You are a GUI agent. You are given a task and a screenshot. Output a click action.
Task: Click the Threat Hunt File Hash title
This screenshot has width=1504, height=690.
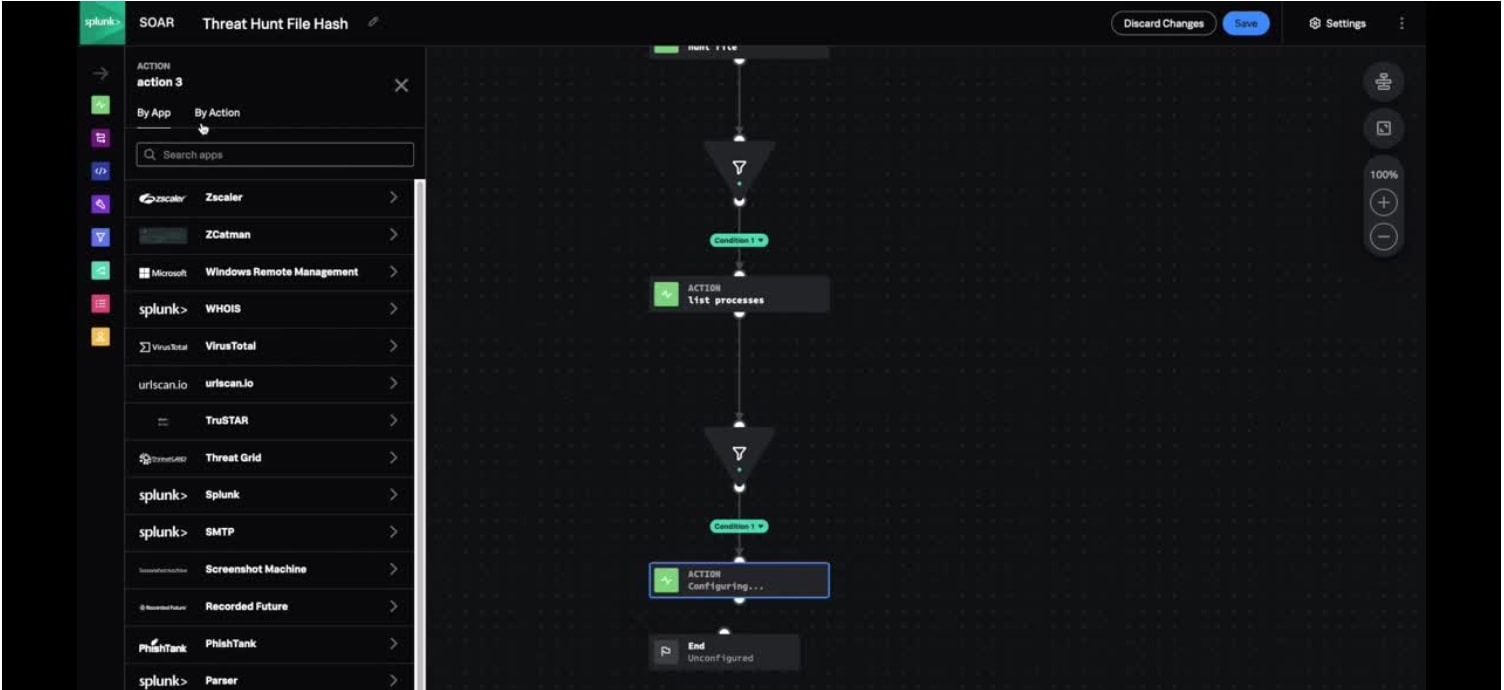click(275, 23)
